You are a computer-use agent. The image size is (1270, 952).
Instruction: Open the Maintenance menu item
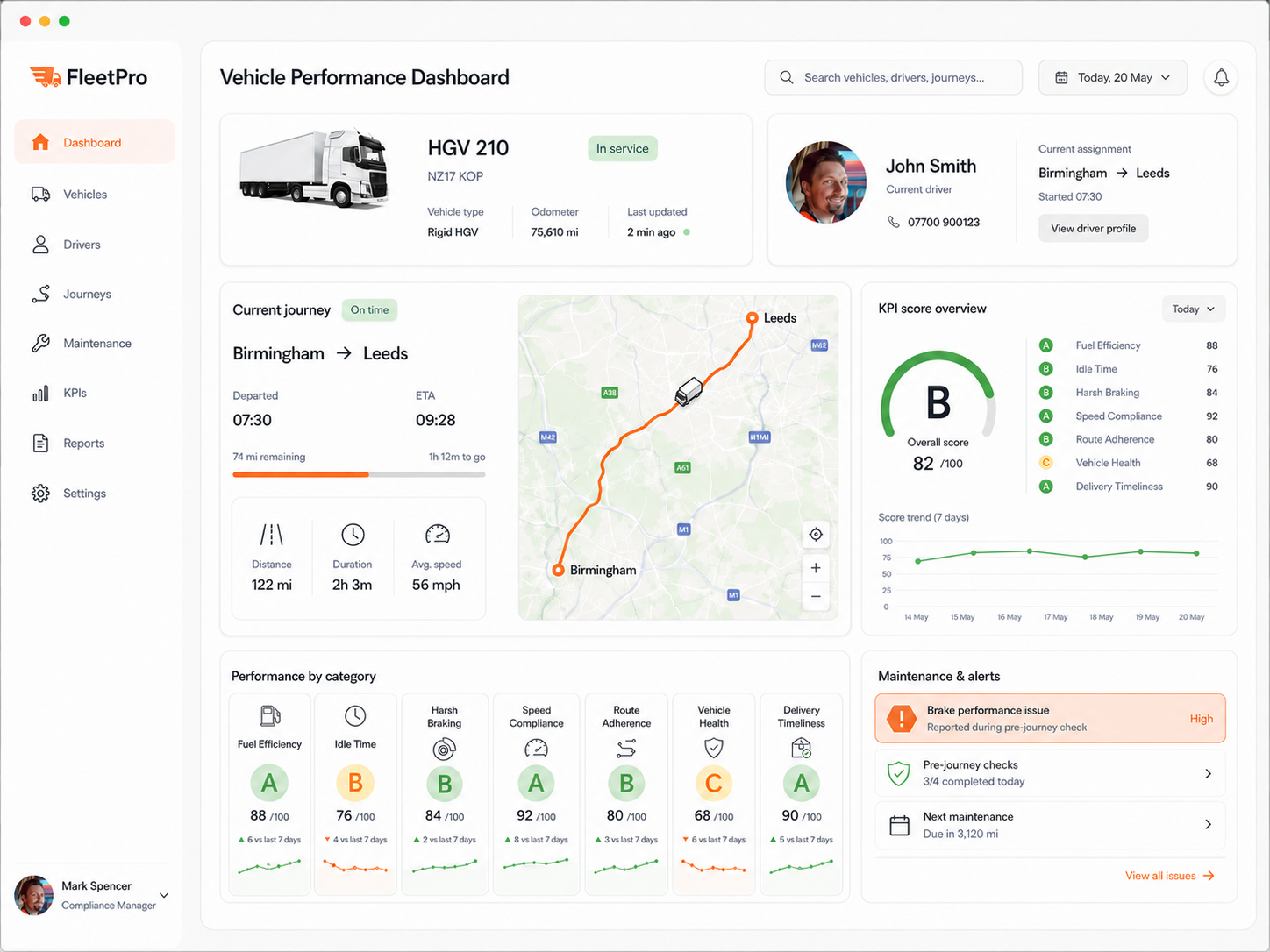coord(95,344)
